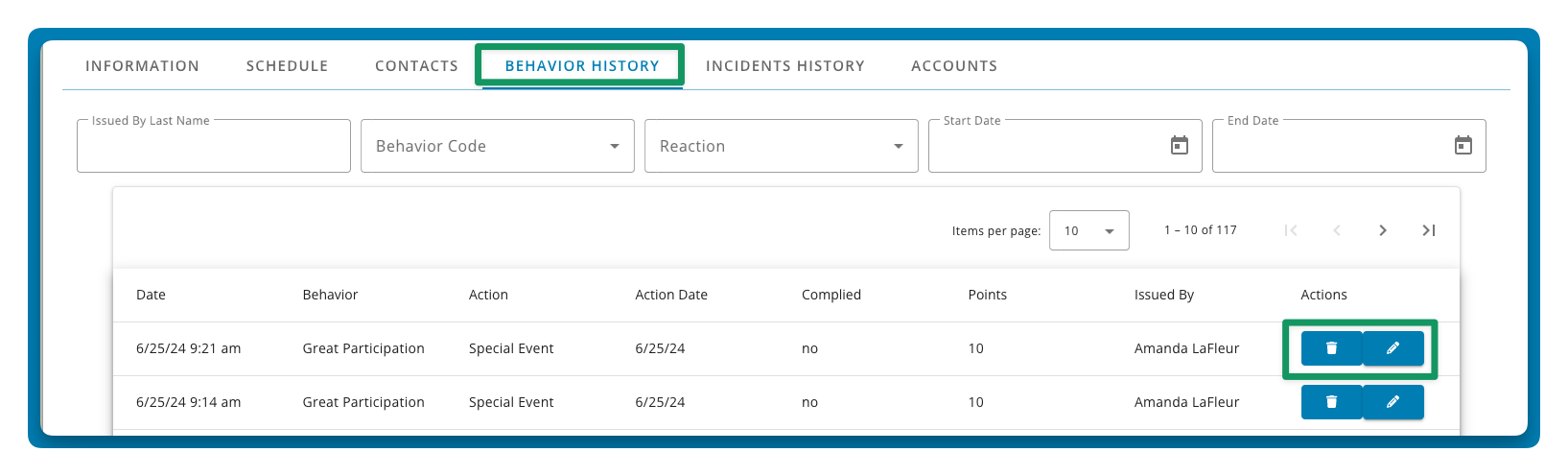1568x476 pixels.
Task: Click Amanda LaFleur in the 9:21 am row
Action: [x=1187, y=348]
